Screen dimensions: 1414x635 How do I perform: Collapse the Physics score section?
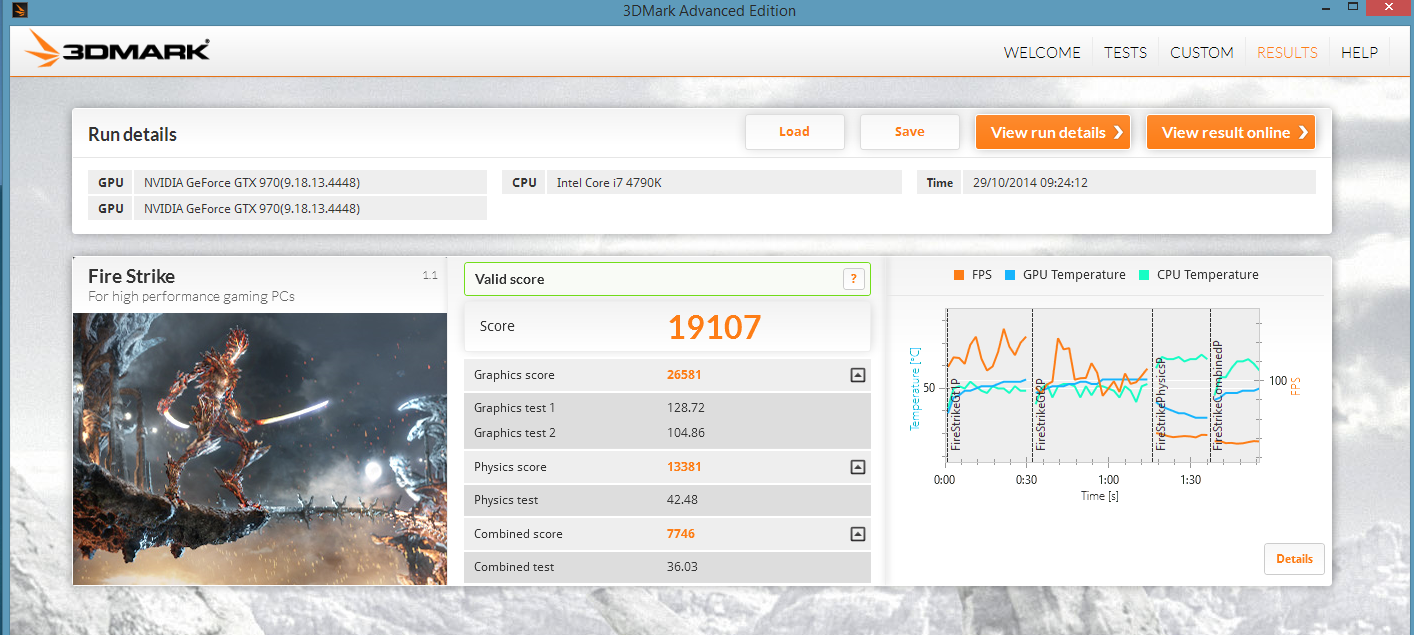(x=857, y=467)
